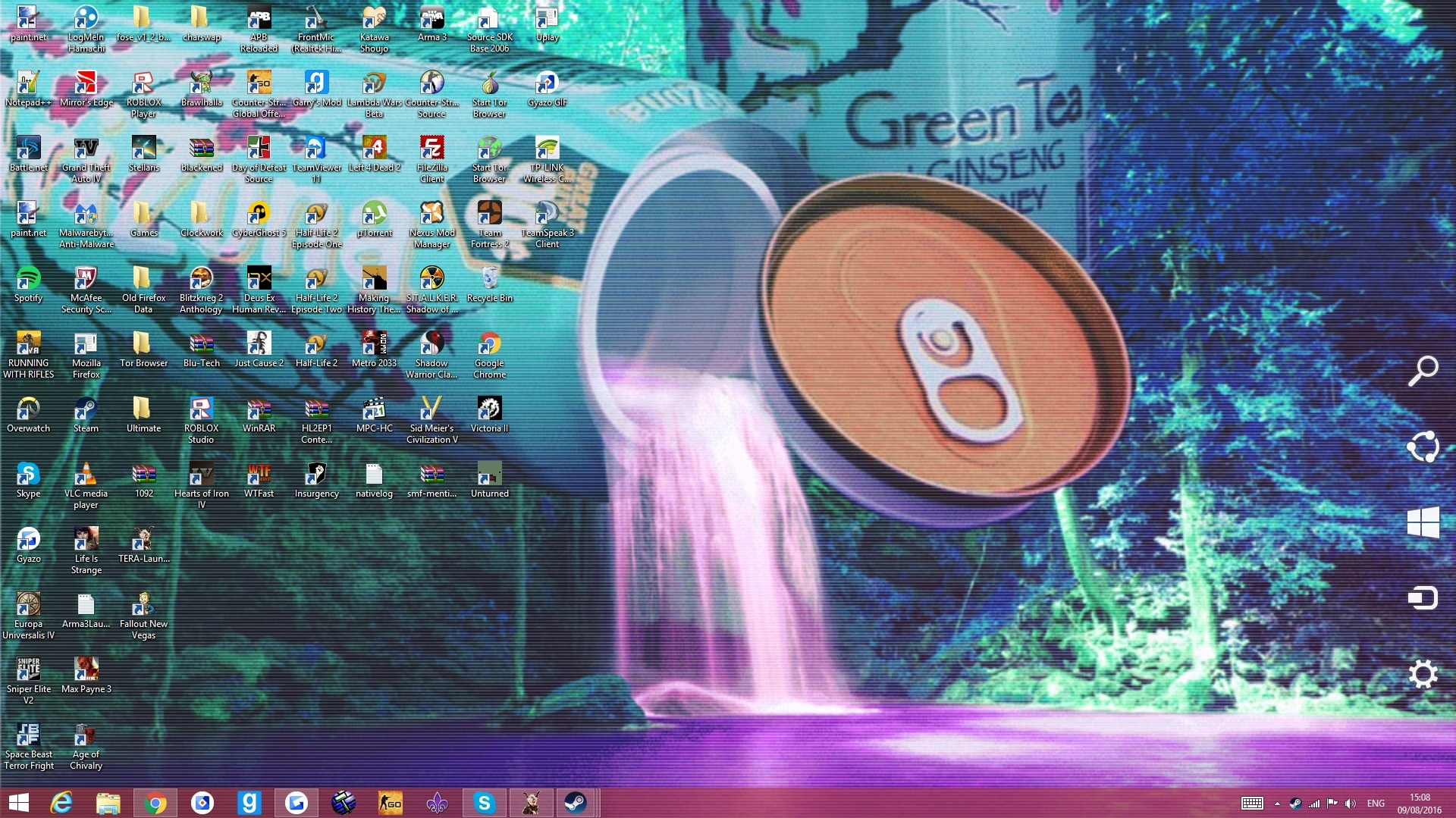Select the Malwarebytes Anti-Malware icon

point(86,224)
